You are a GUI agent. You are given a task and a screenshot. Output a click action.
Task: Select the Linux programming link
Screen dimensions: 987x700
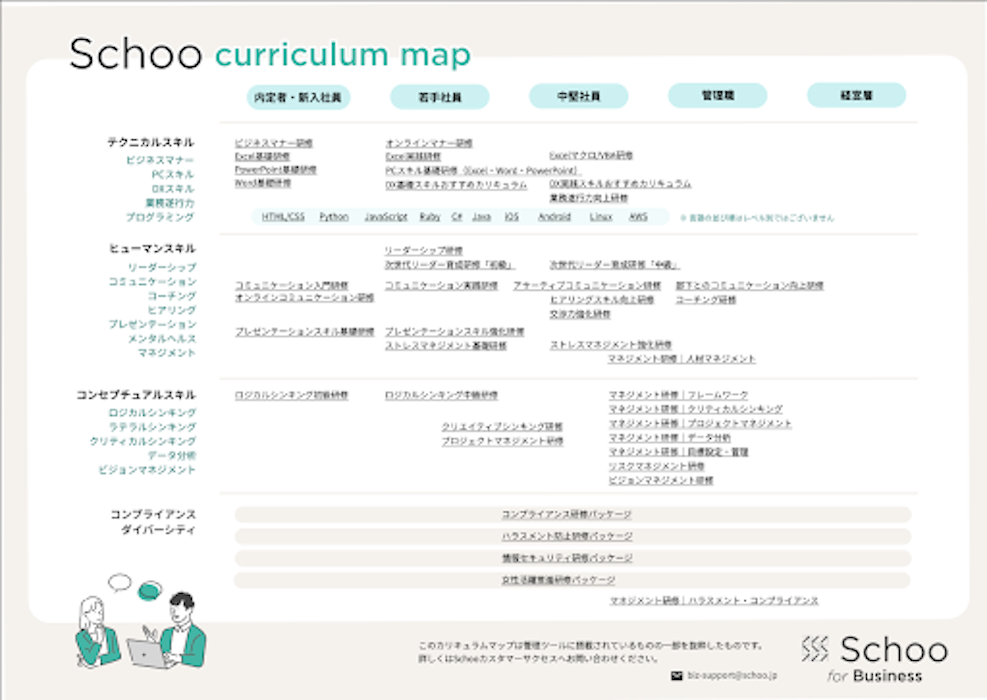click(601, 217)
